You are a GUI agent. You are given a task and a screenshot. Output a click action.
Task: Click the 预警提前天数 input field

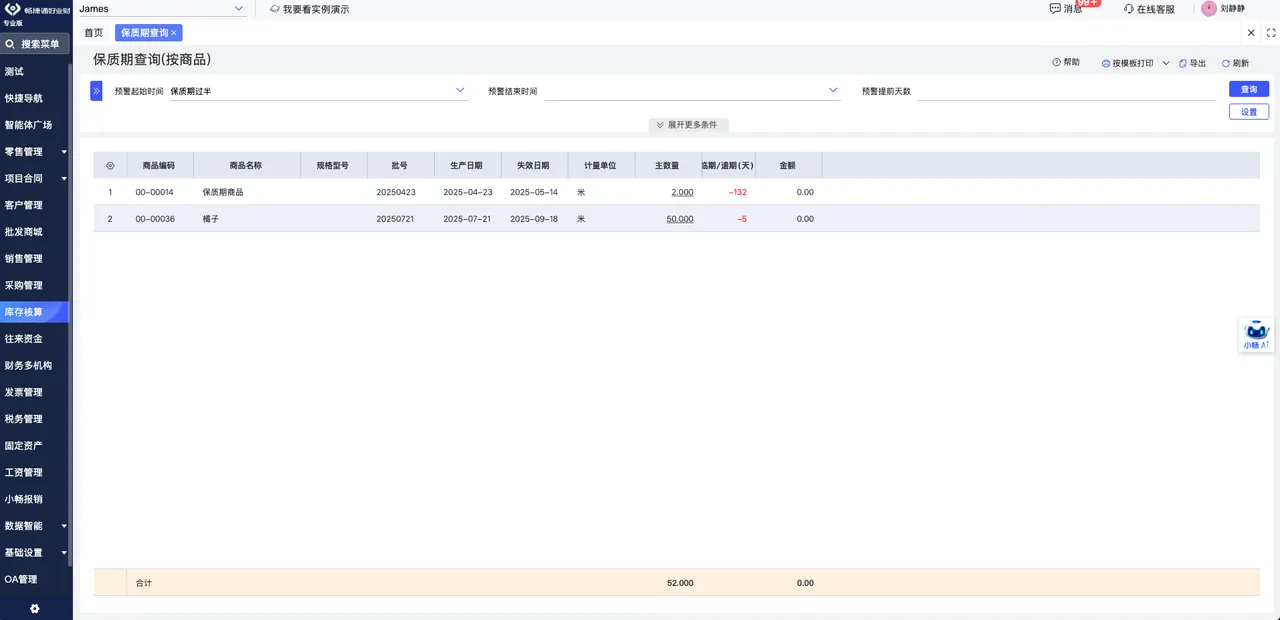pyautogui.click(x=1066, y=91)
